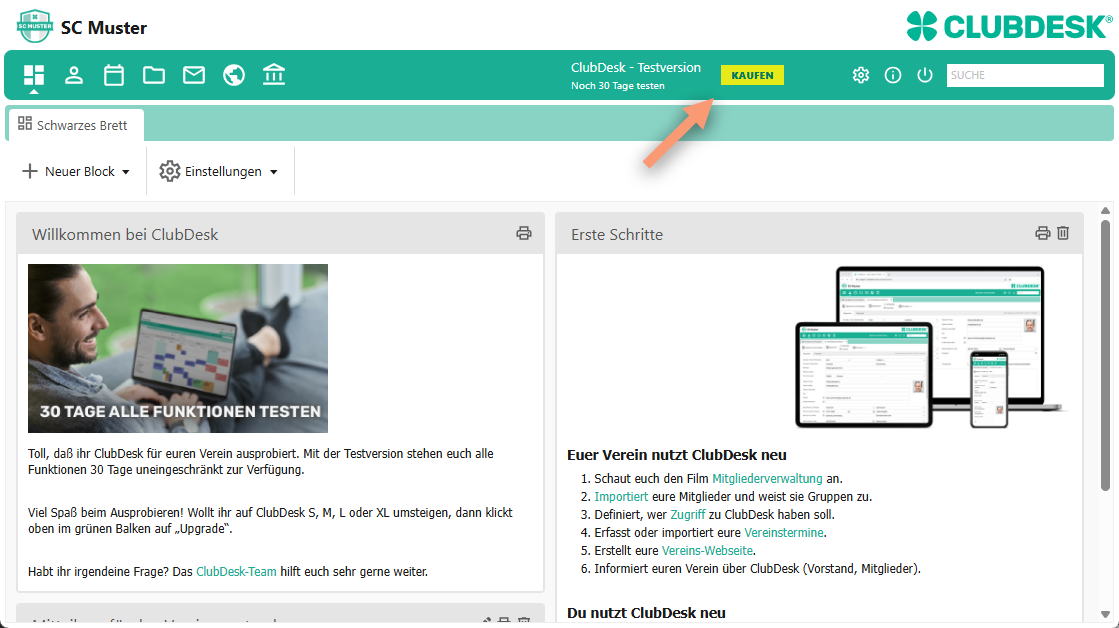Click the scrollbar down arrow
This screenshot has width=1119, height=628.
click(x=1105, y=614)
